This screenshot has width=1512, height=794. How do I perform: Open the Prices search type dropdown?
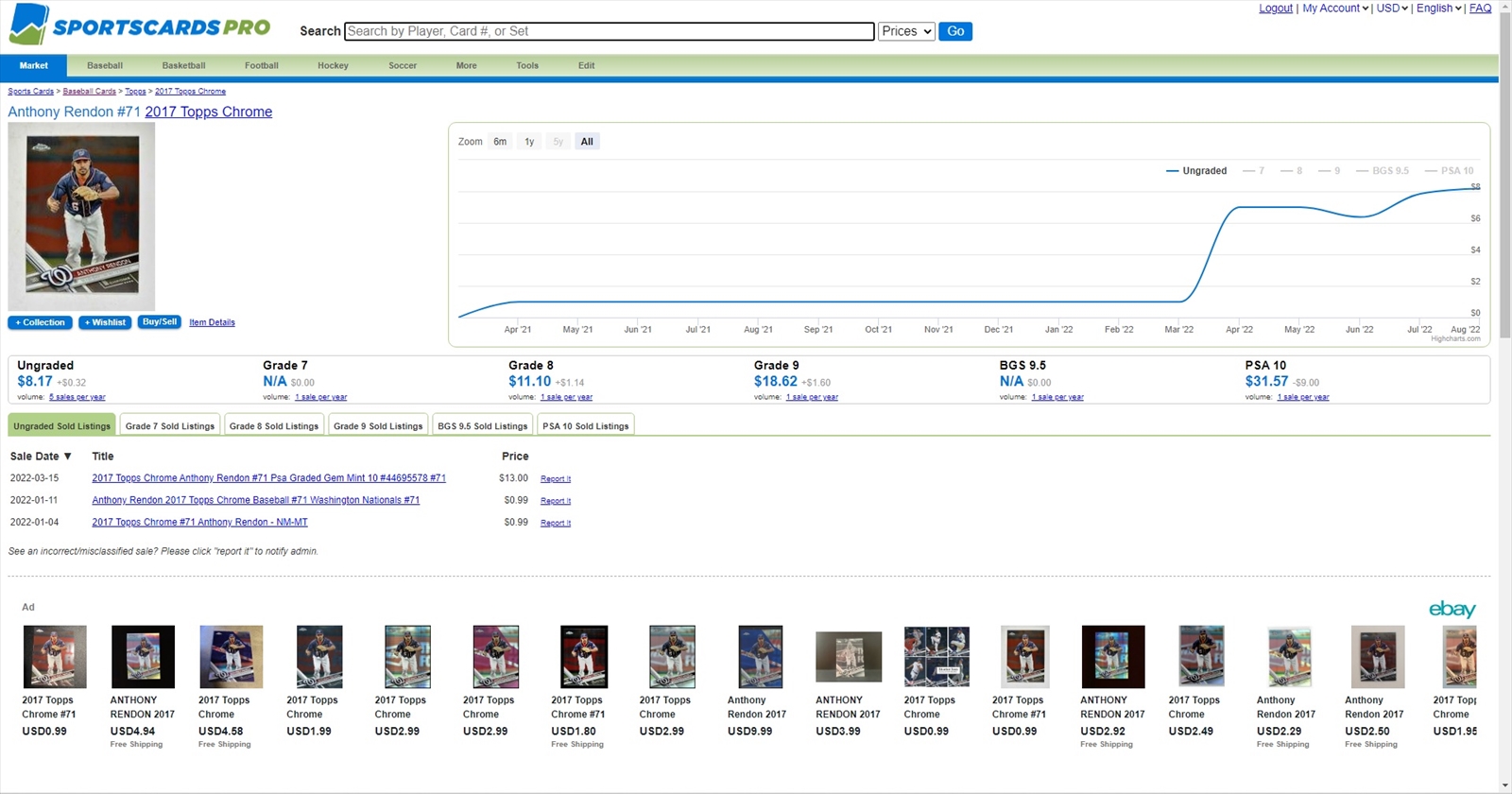[906, 31]
